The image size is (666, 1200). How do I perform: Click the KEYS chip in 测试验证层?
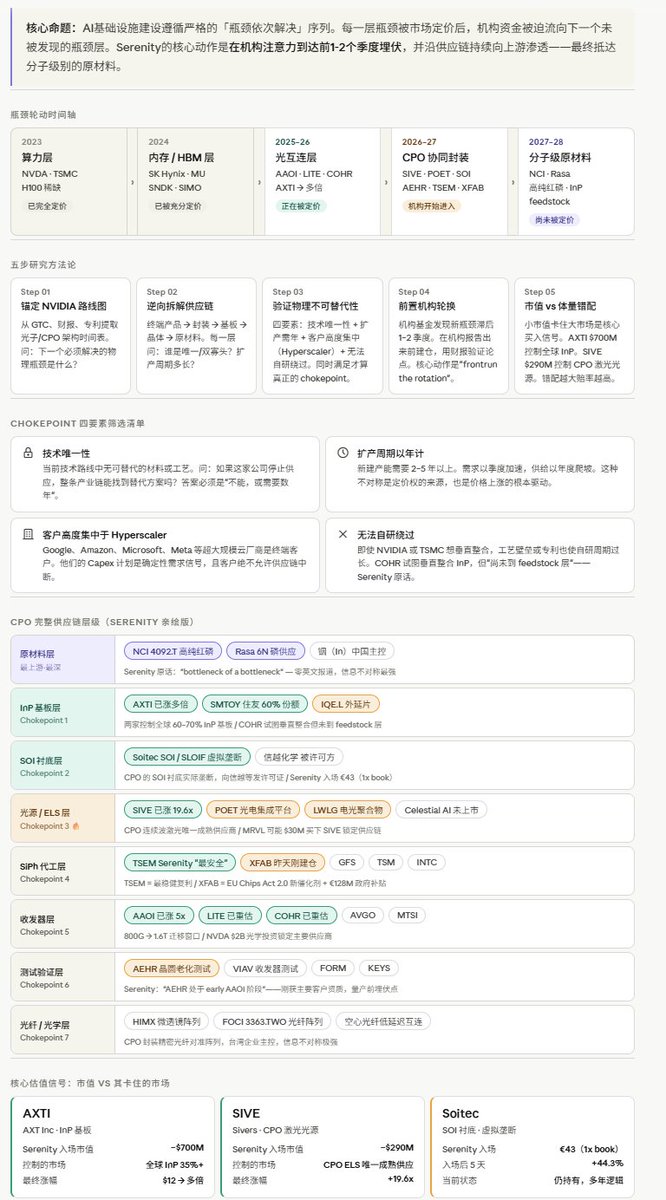(x=378, y=968)
